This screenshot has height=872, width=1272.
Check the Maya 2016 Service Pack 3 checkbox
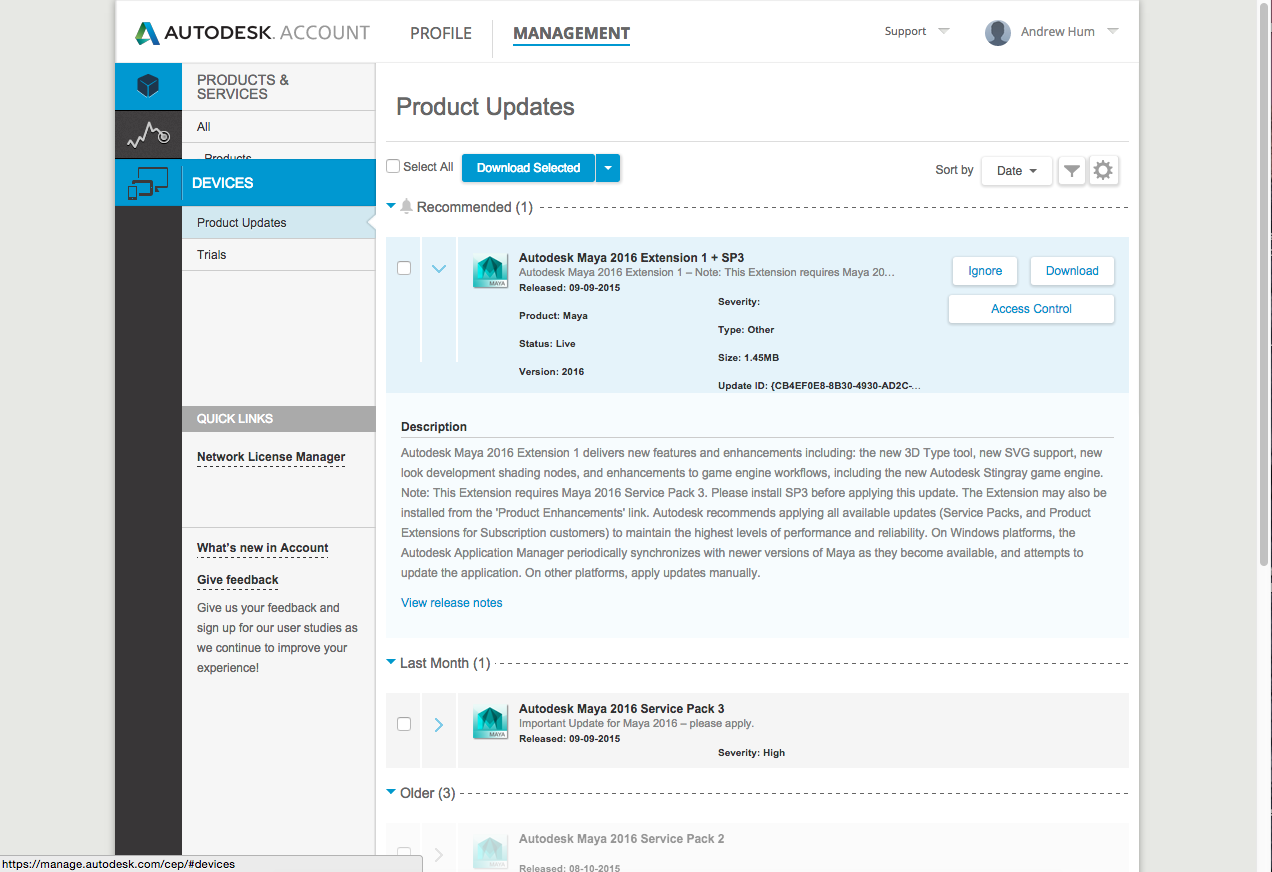(404, 724)
